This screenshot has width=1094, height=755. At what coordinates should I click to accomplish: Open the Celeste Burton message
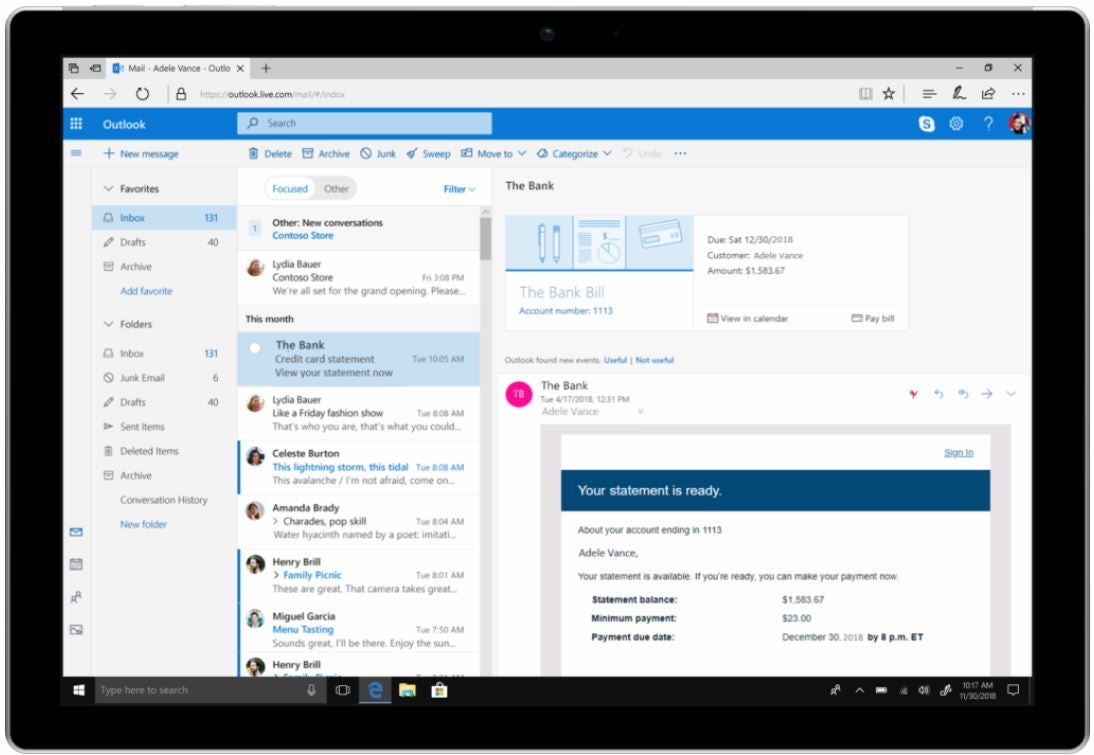[359, 467]
